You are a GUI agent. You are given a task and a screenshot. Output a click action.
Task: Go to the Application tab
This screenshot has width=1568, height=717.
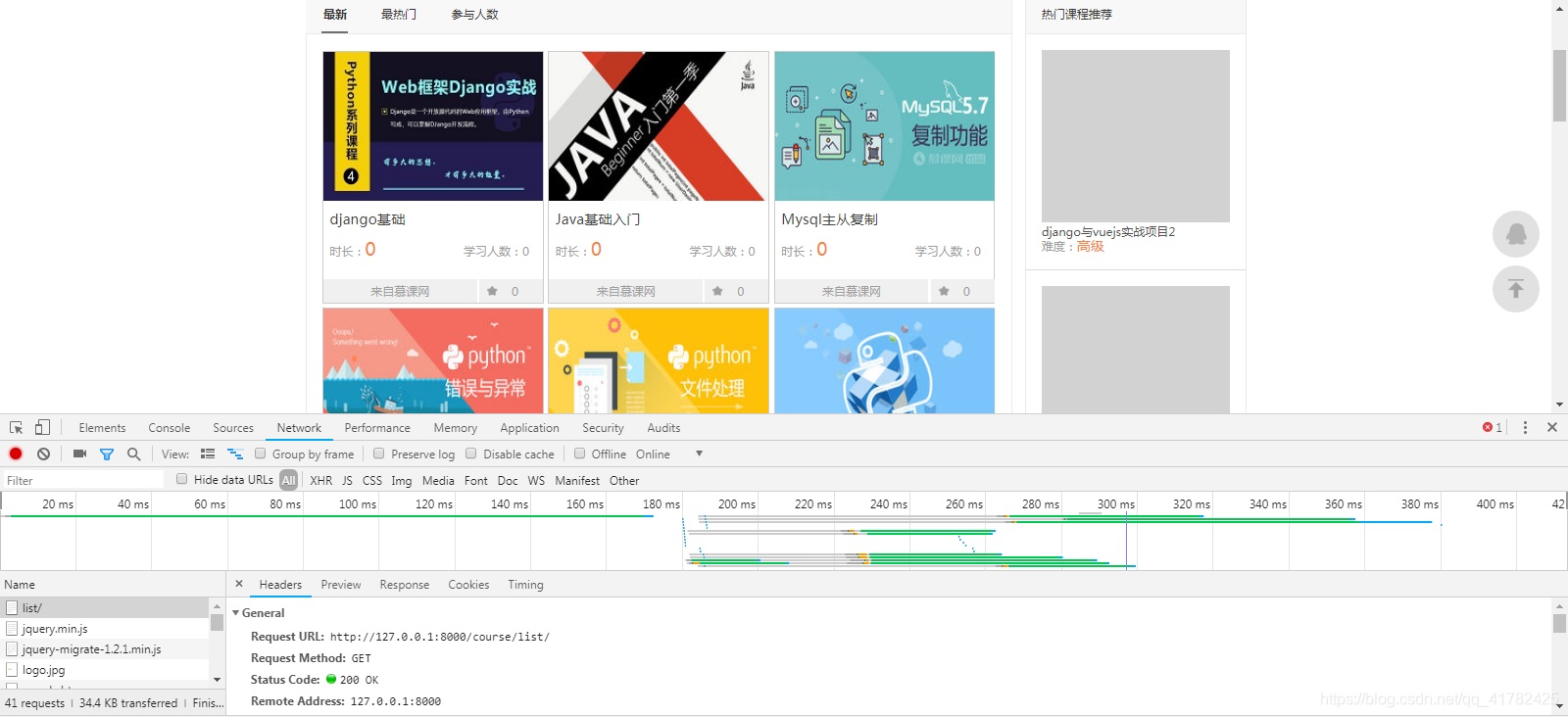[529, 428]
